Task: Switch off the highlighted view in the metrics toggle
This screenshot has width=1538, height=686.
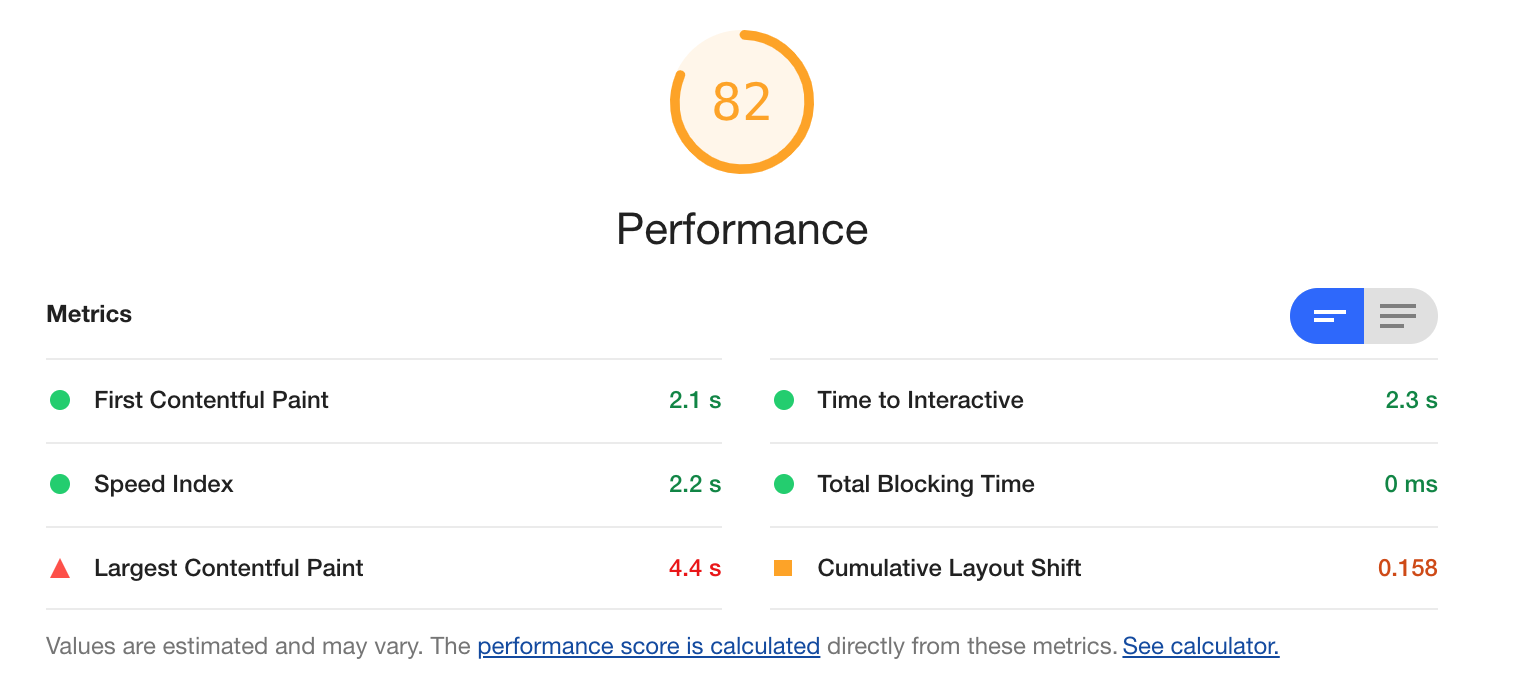Action: click(x=1399, y=315)
